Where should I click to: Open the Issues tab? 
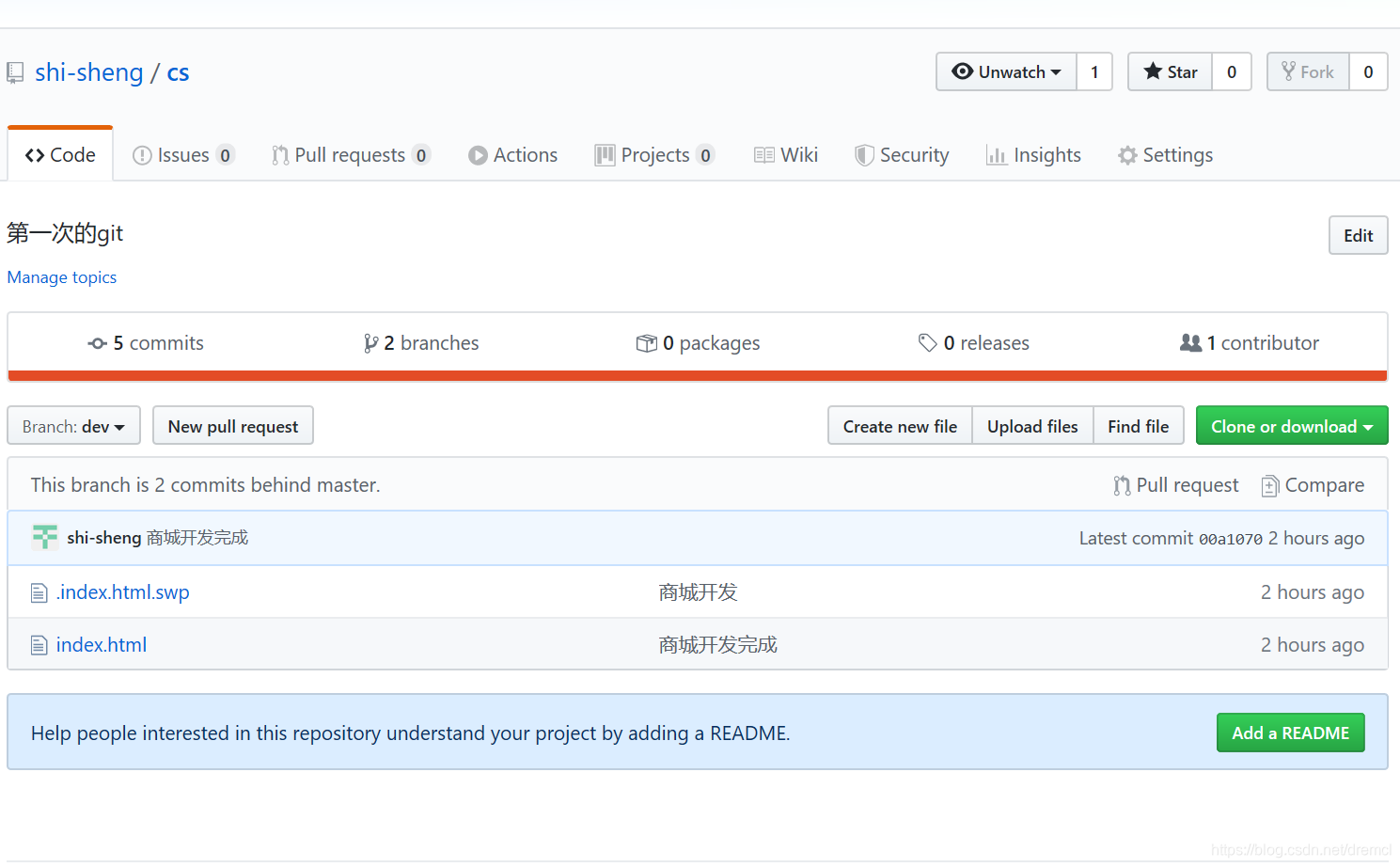coord(183,155)
